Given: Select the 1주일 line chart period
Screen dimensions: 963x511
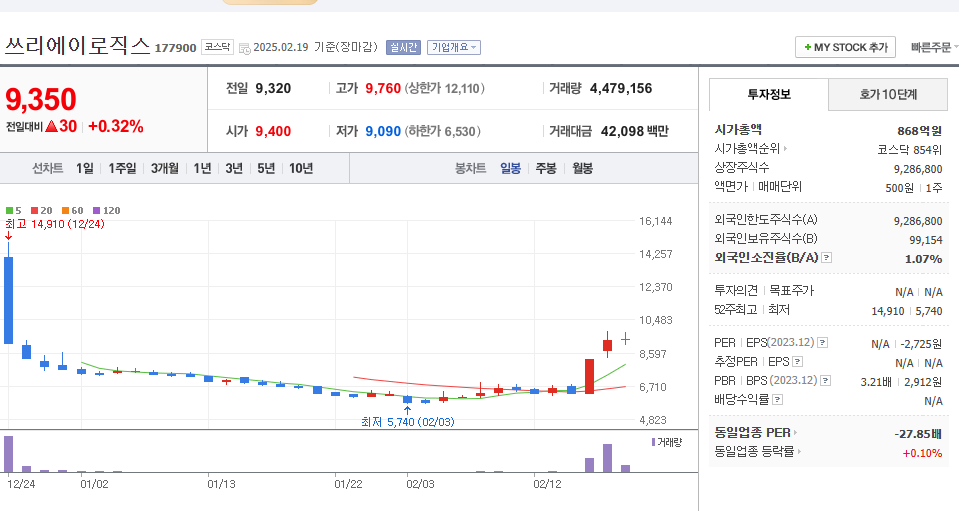Looking at the screenshot, I should (x=122, y=168).
